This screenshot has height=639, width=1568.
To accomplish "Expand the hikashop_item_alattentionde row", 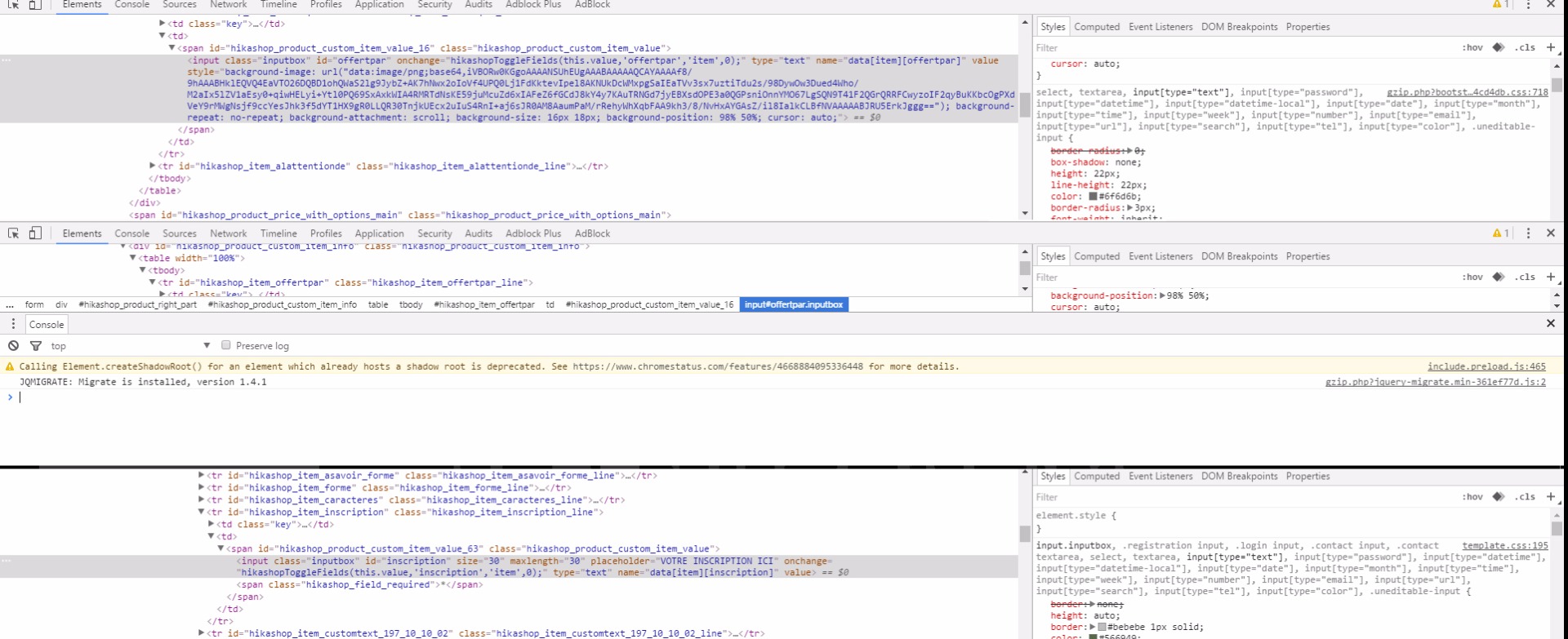I will (x=153, y=166).
